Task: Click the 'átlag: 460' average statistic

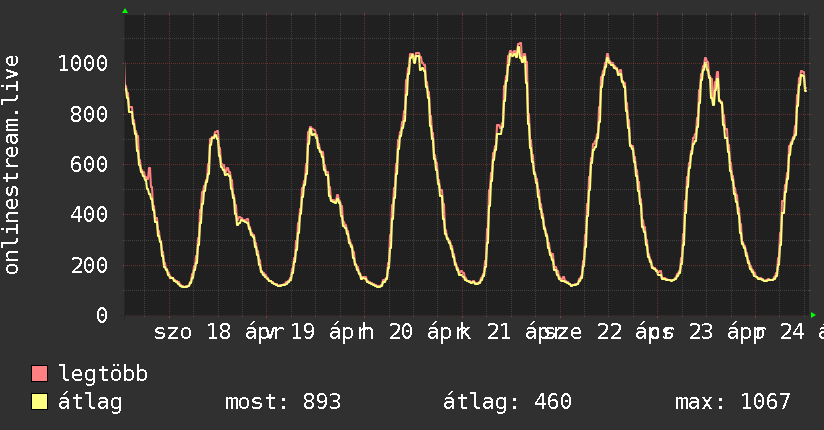Action: click(507, 403)
